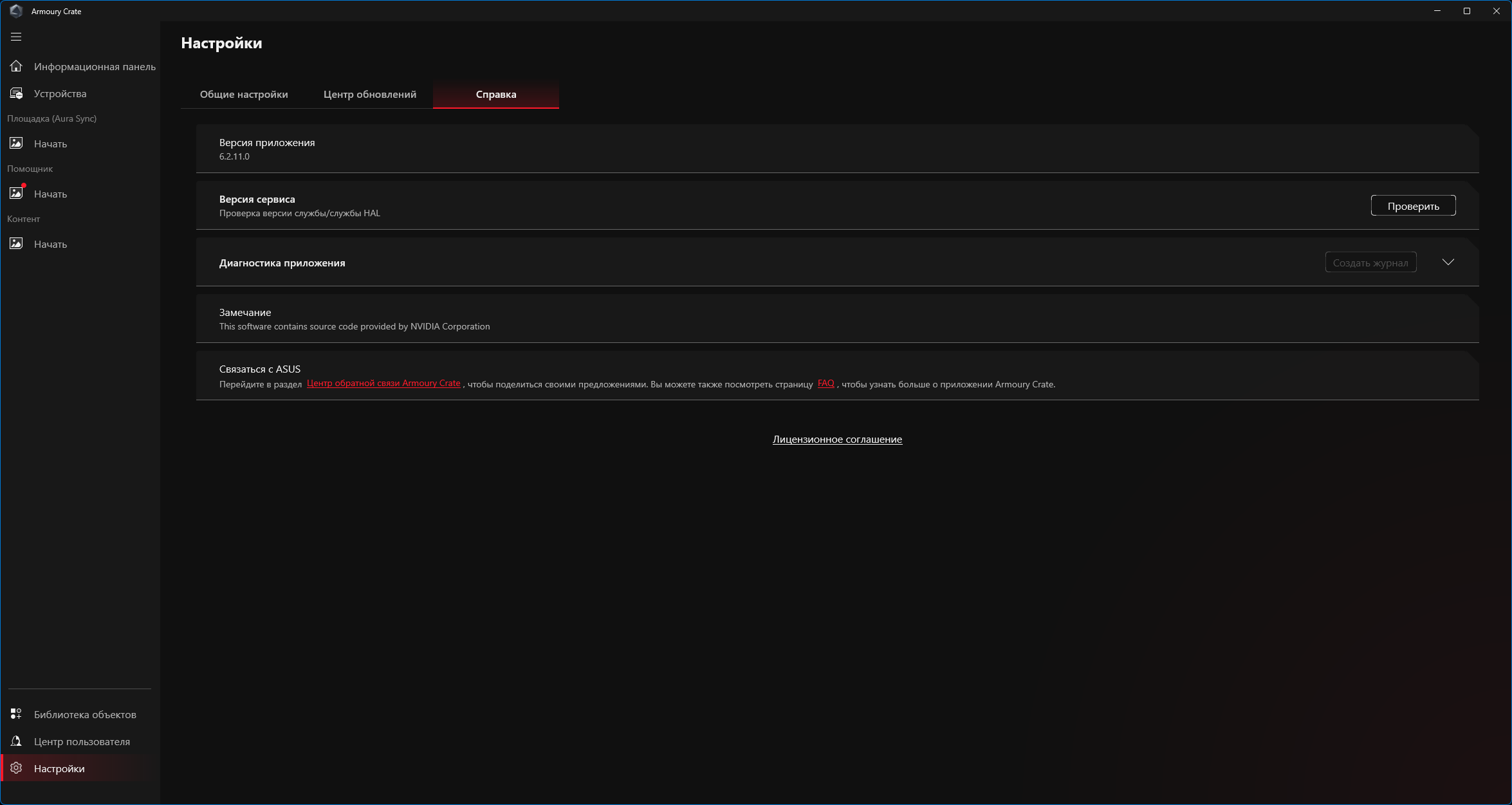The height and width of the screenshot is (805, 1512).
Task: Open Центр пользователя from the sidebar
Action: pos(80,741)
